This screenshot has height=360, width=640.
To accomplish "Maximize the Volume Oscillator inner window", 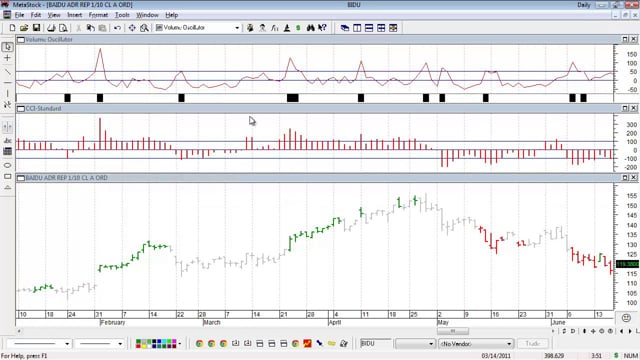I will 625,39.
